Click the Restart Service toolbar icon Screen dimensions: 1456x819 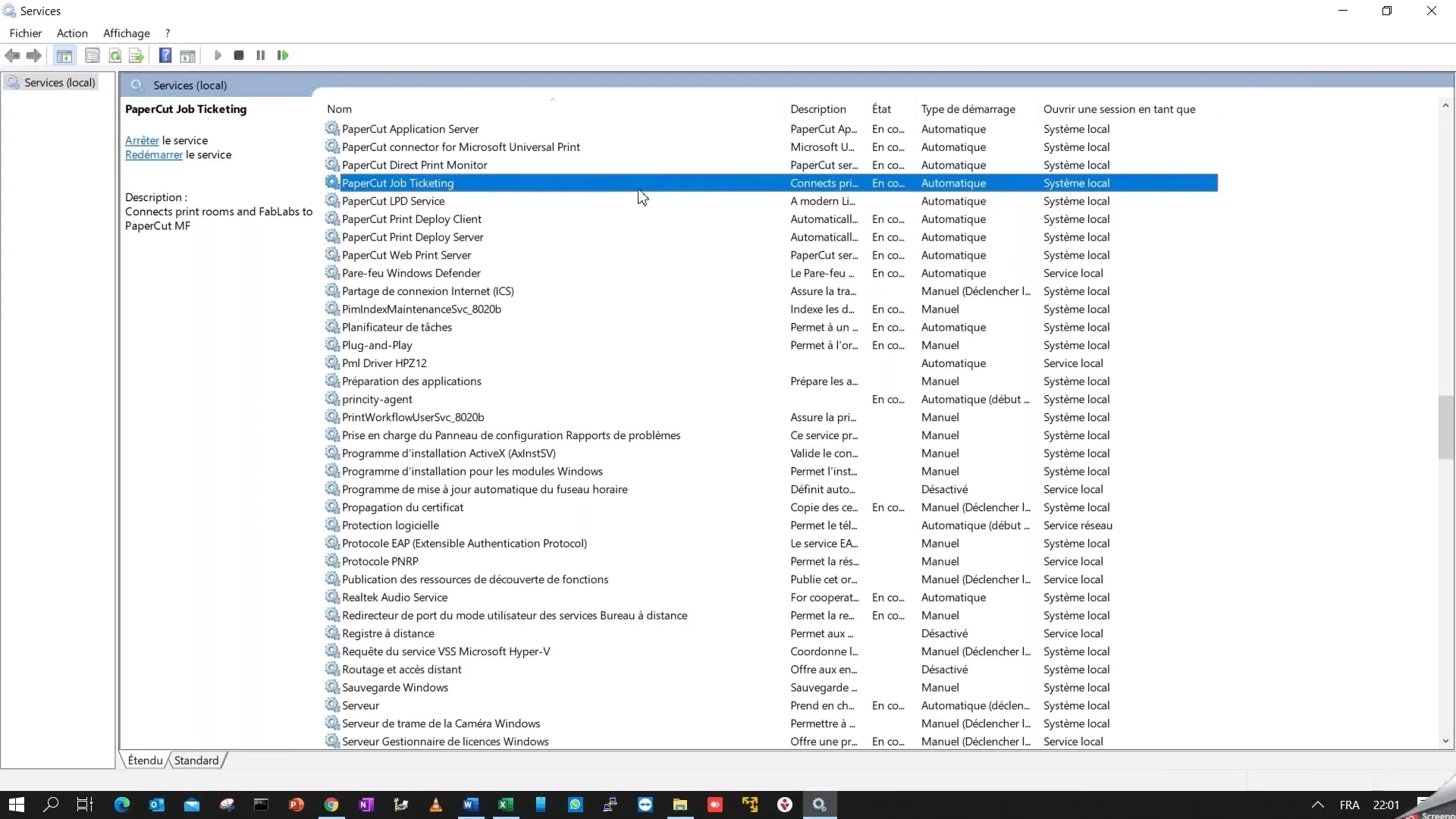coord(283,55)
